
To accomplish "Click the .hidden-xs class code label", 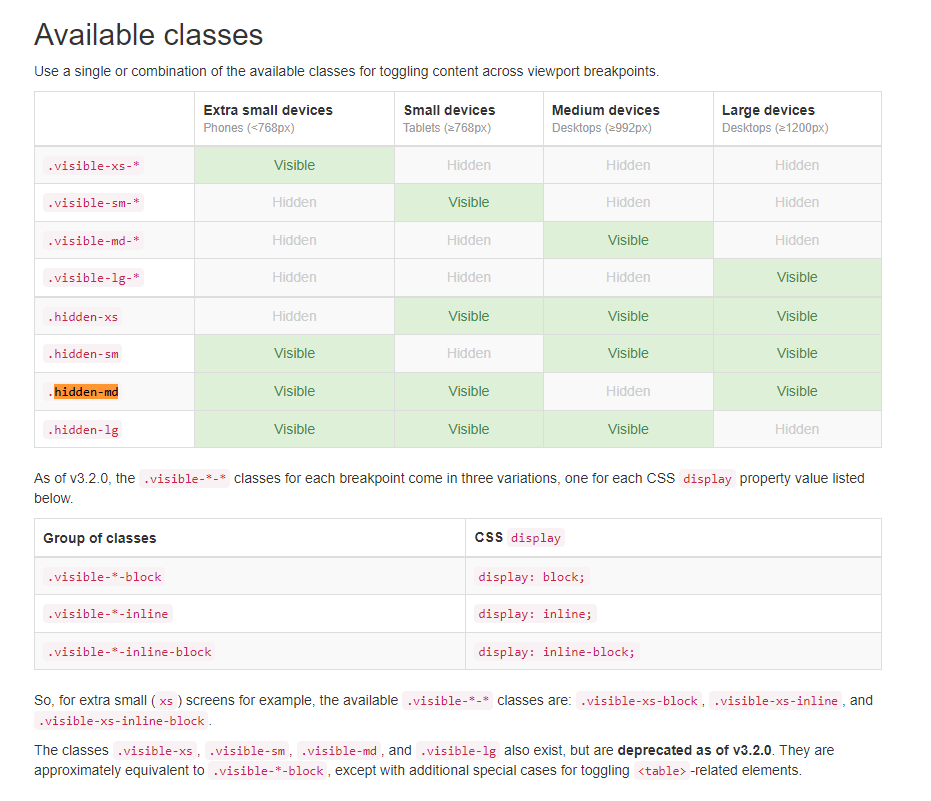I will (x=83, y=317).
